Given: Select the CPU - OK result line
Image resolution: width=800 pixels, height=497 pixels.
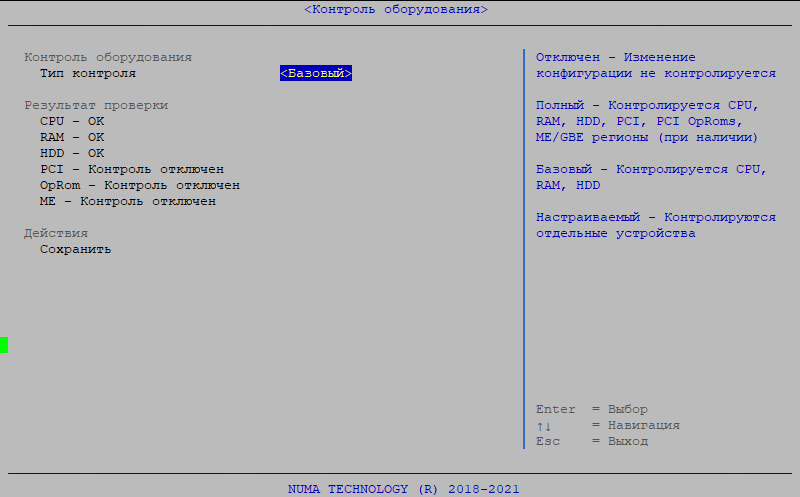Looking at the screenshot, I should pos(72,121).
